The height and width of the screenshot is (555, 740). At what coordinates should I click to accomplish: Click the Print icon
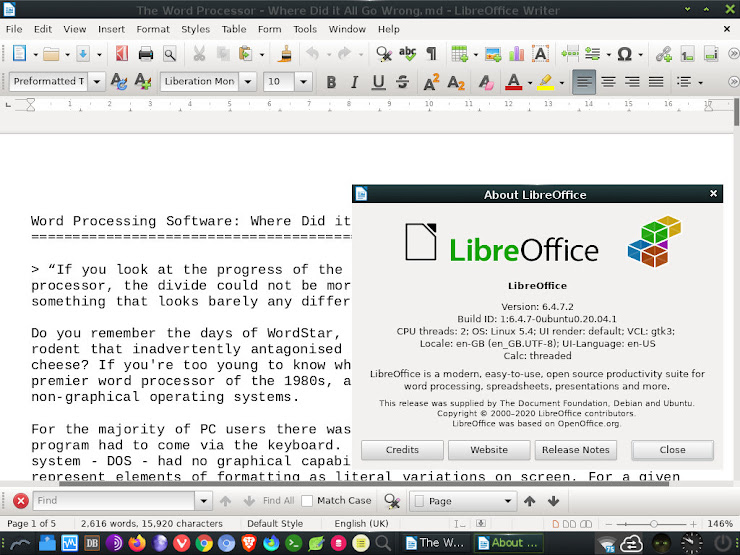[146, 54]
